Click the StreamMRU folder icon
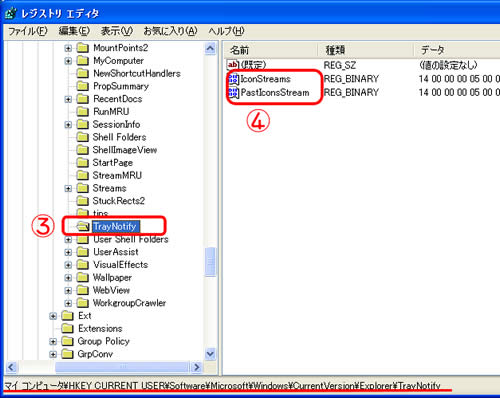The width and height of the screenshot is (500, 398). pyautogui.click(x=83, y=175)
